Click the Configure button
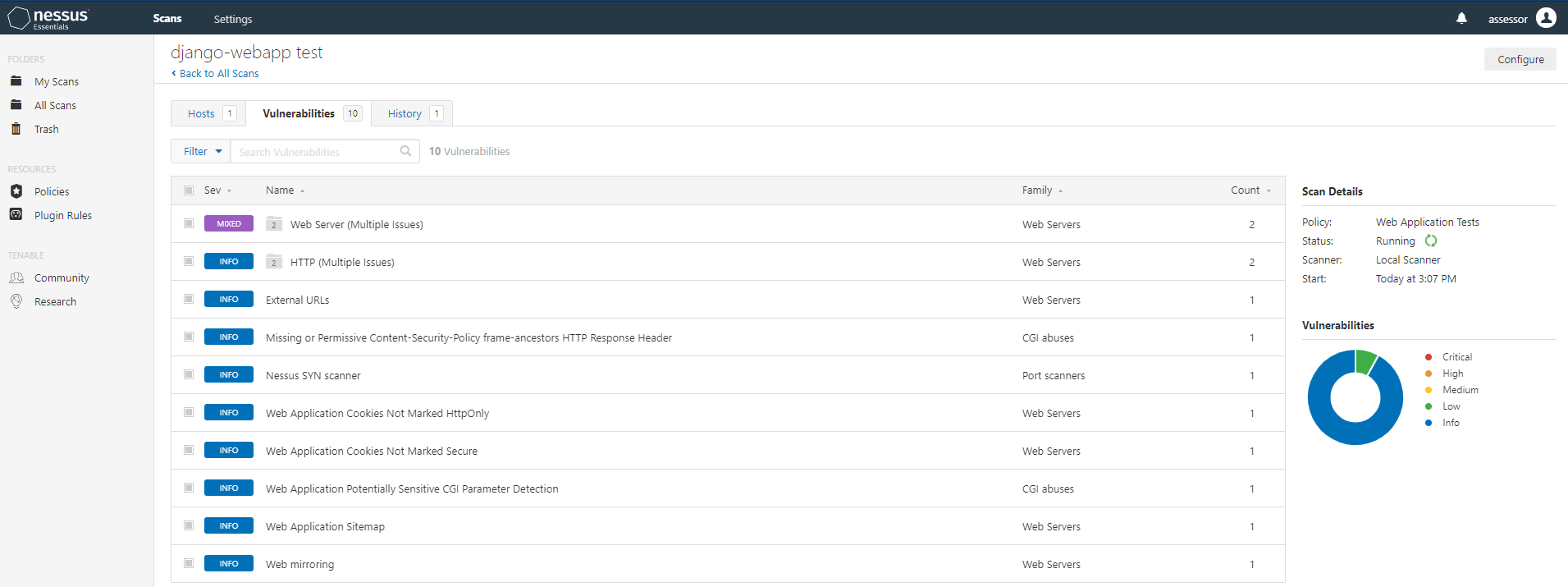The width and height of the screenshot is (1568, 587). pos(1520,59)
